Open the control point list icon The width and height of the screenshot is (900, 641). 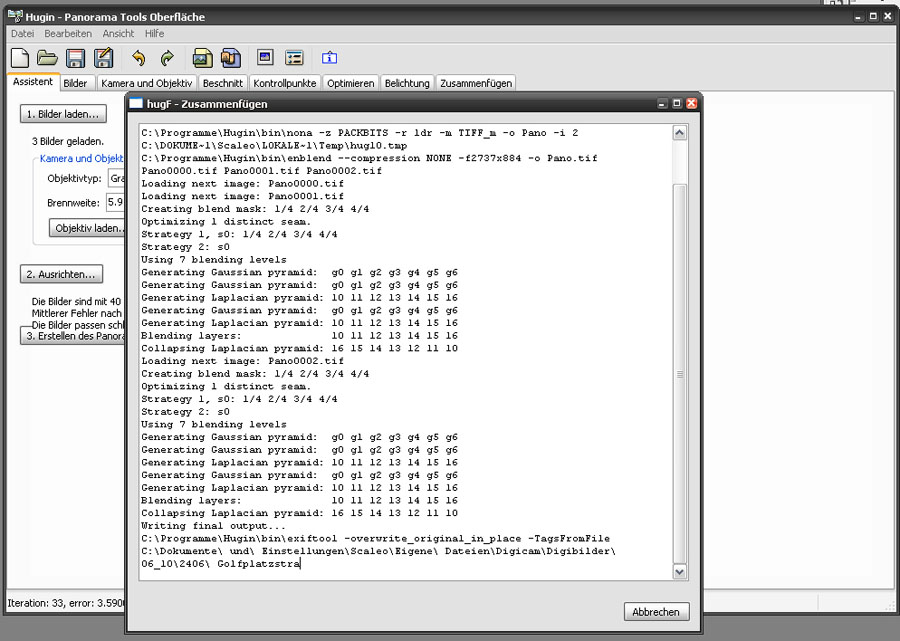point(294,58)
